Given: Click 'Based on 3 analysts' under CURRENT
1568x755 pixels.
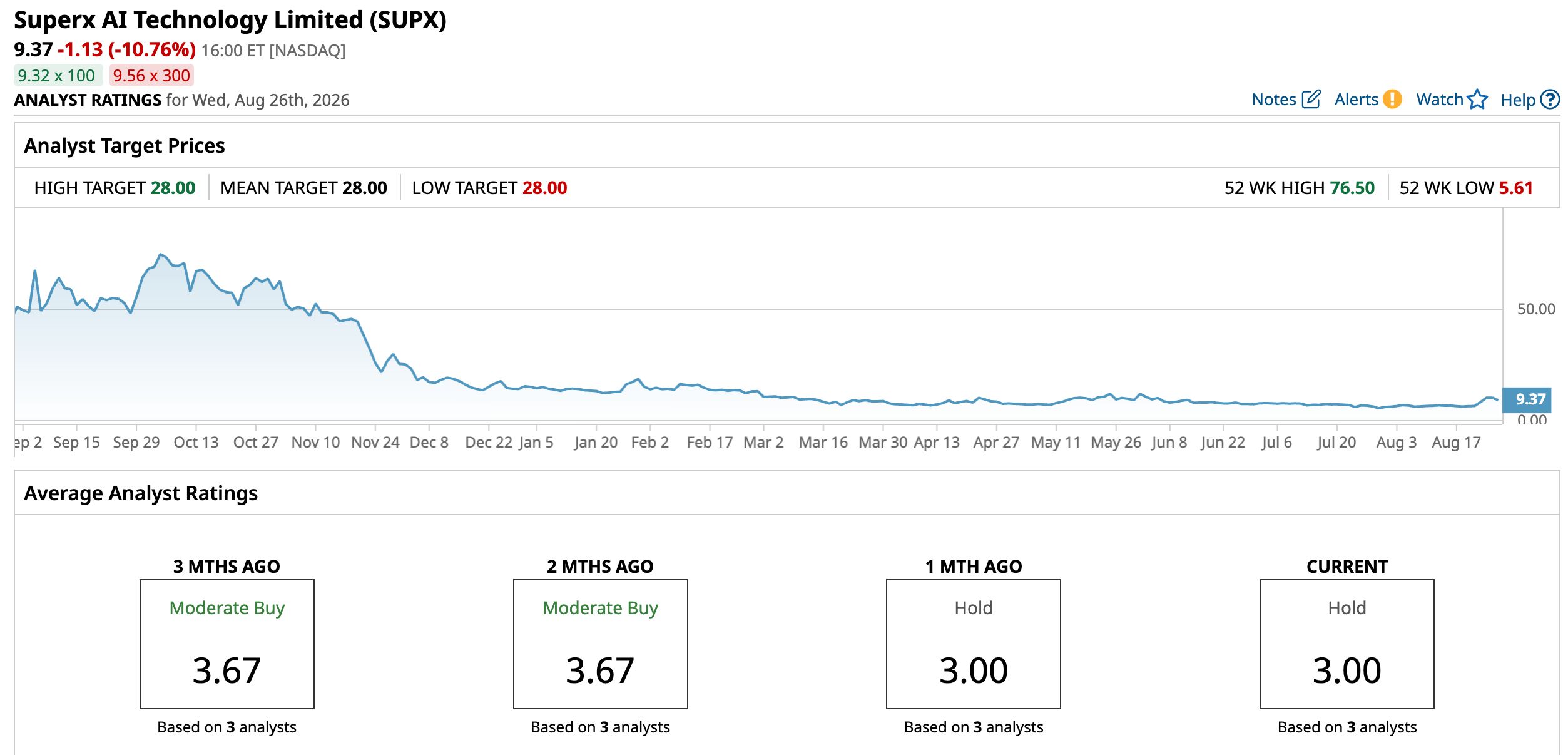Looking at the screenshot, I should [x=1347, y=727].
